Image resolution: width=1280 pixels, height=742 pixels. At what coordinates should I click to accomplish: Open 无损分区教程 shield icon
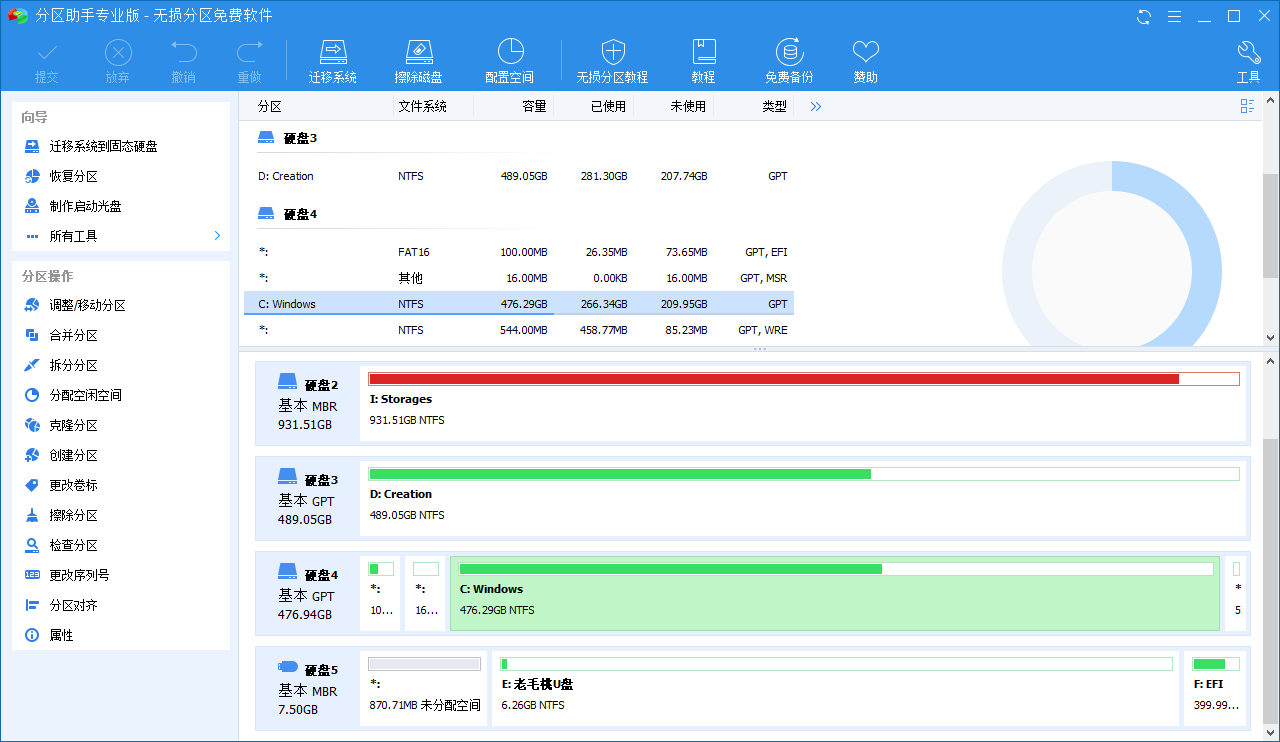(x=612, y=52)
